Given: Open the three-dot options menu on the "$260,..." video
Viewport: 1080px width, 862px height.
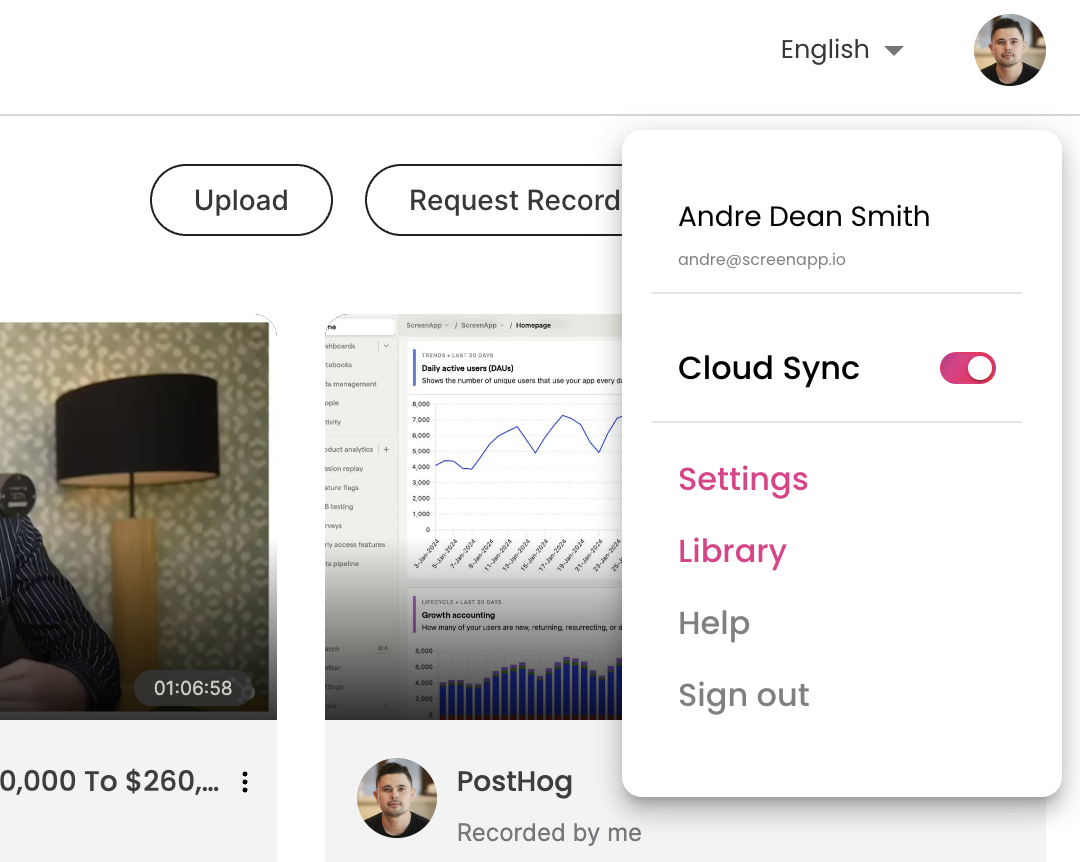Looking at the screenshot, I should click(x=245, y=782).
